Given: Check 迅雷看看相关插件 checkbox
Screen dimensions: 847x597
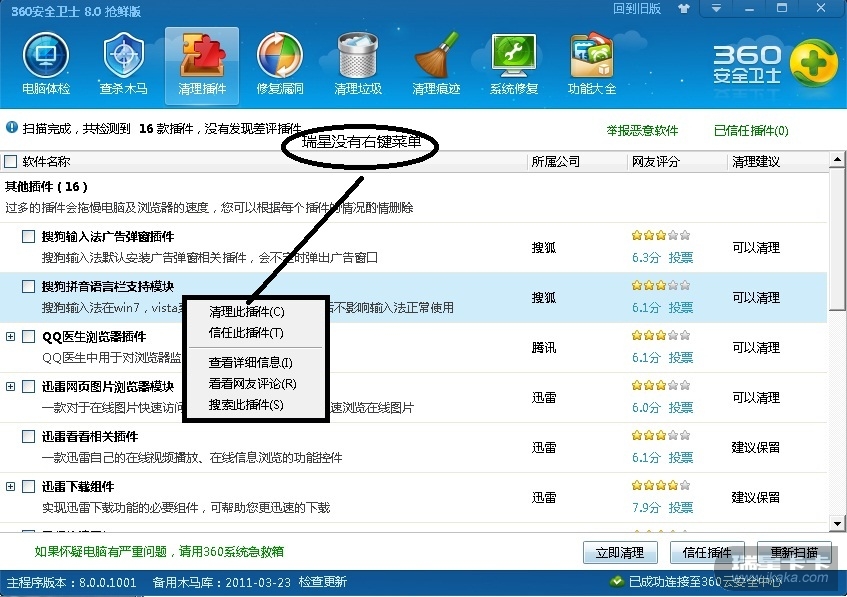Looking at the screenshot, I should coord(28,437).
